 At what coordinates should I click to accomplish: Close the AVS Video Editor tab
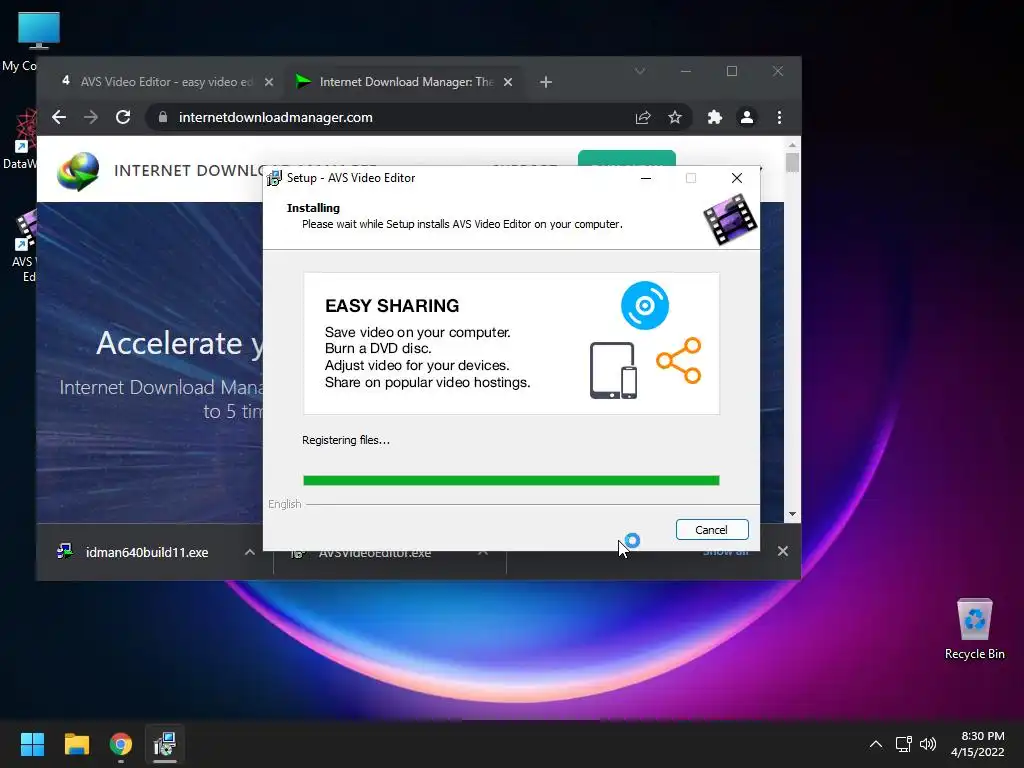268,82
